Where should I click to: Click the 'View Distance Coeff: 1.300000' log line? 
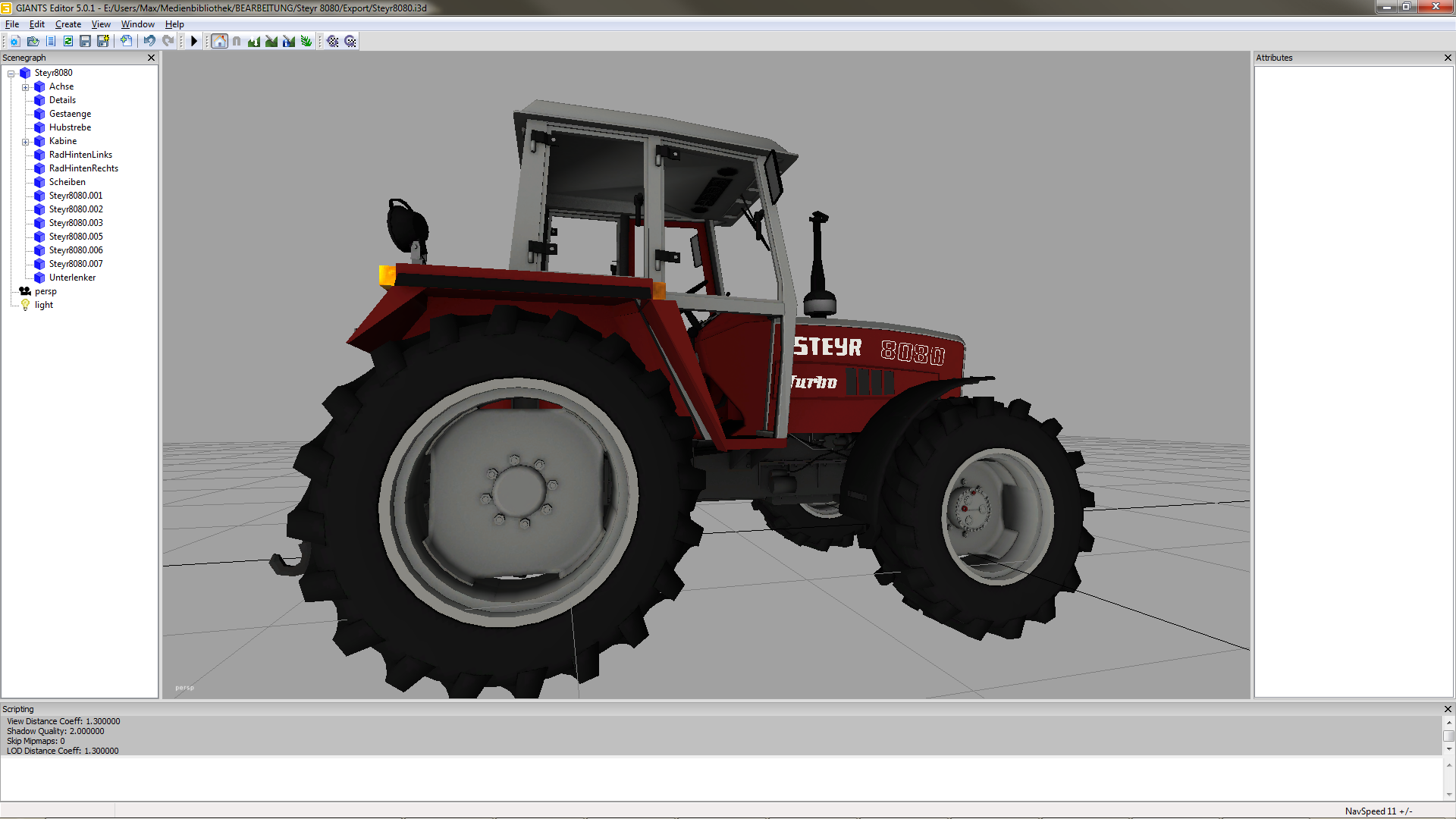point(64,721)
